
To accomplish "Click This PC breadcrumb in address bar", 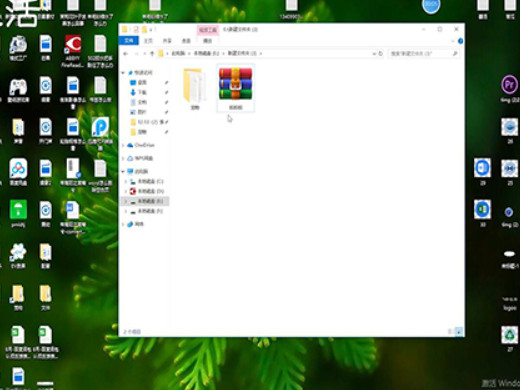I will 178,54.
